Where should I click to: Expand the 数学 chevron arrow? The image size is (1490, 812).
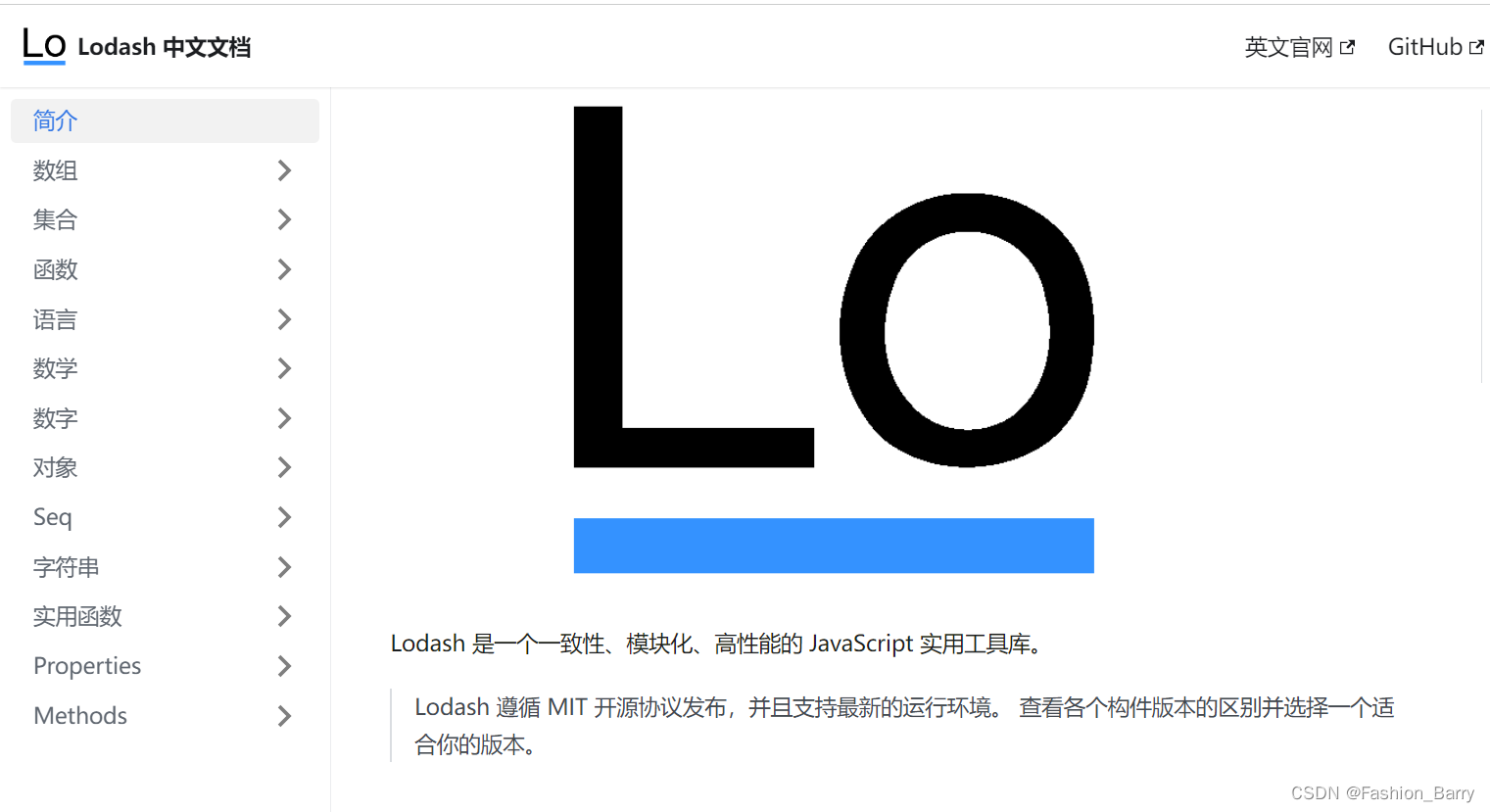pyautogui.click(x=284, y=368)
